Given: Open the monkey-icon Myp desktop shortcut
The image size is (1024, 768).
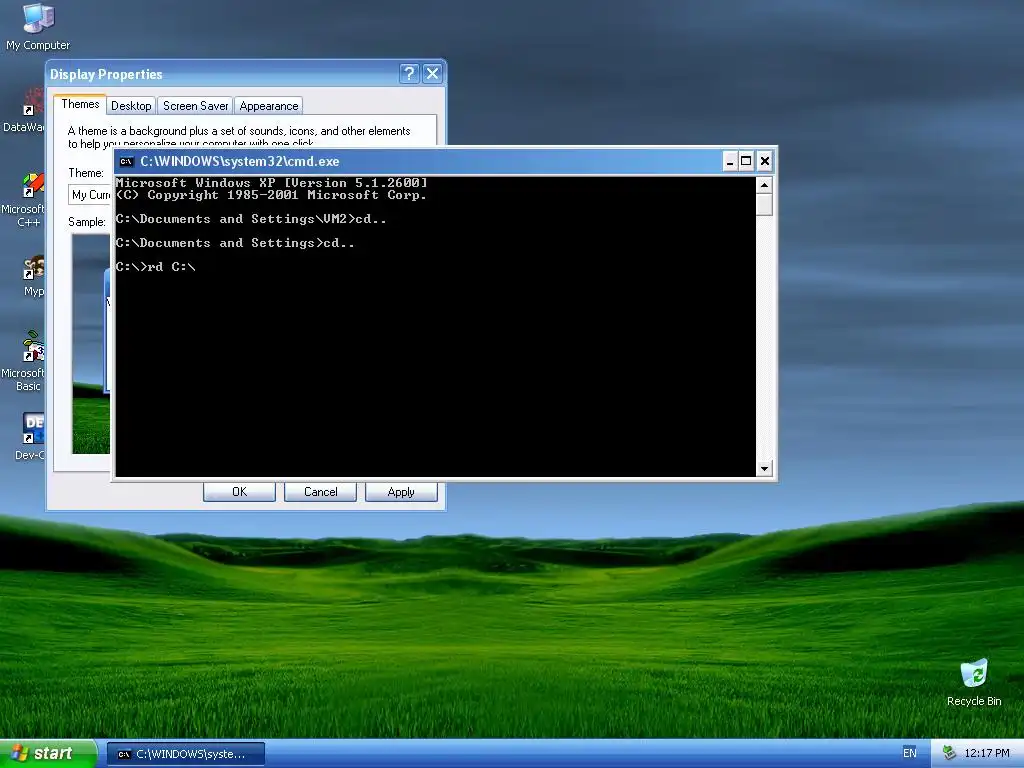Looking at the screenshot, I should click(33, 276).
